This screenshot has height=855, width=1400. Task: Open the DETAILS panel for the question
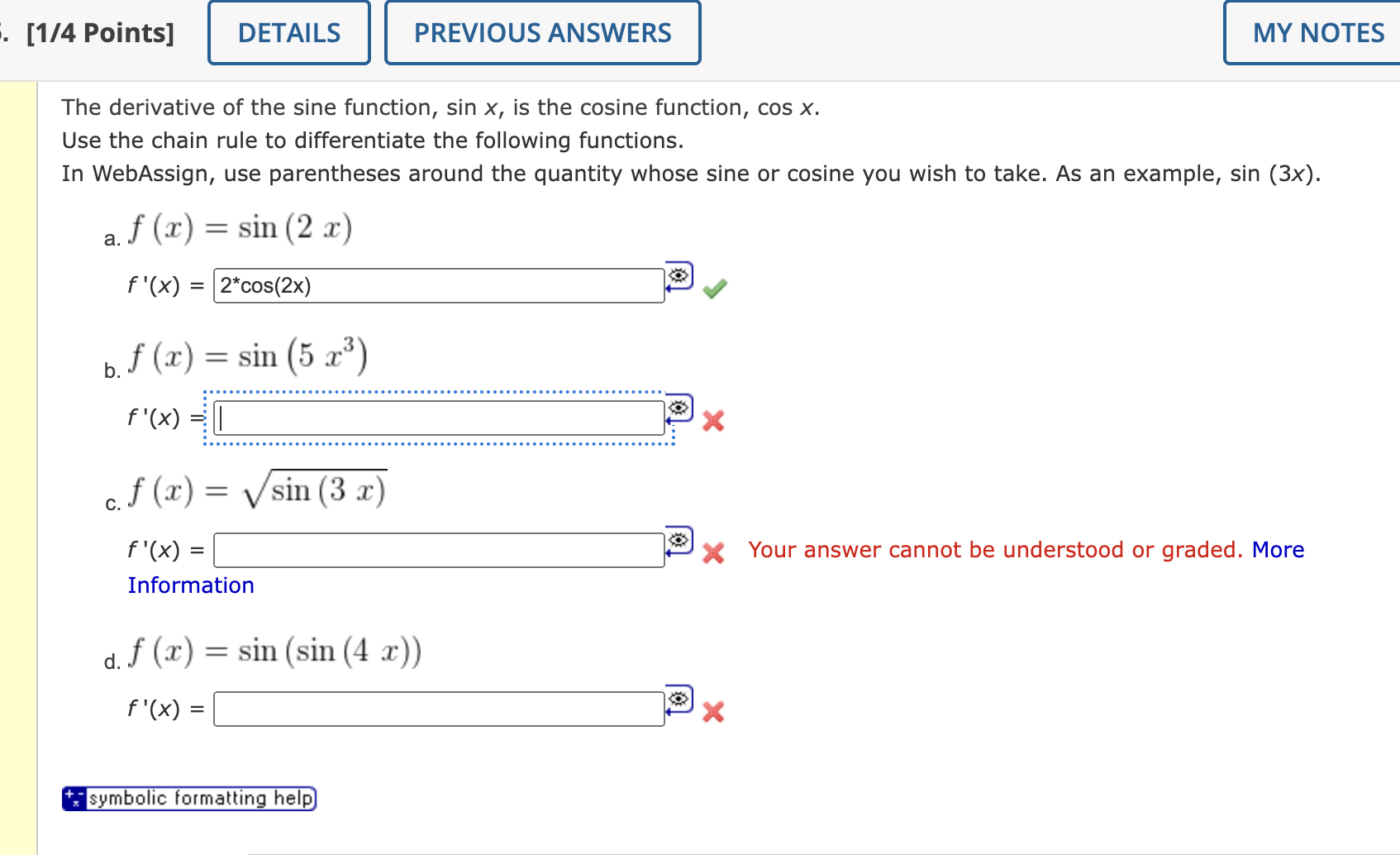(288, 32)
